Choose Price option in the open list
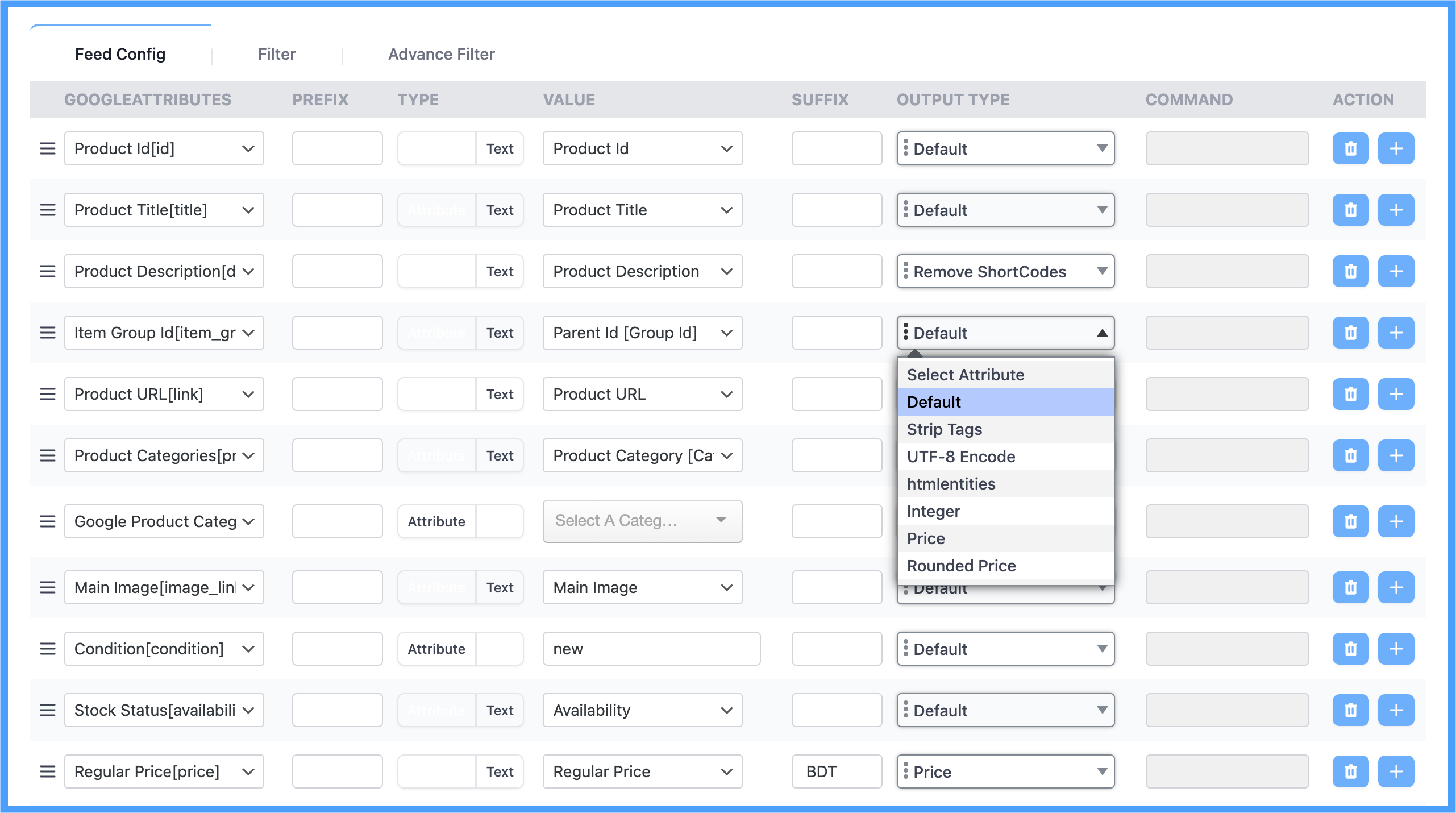The image size is (1456, 813). 1005,538
